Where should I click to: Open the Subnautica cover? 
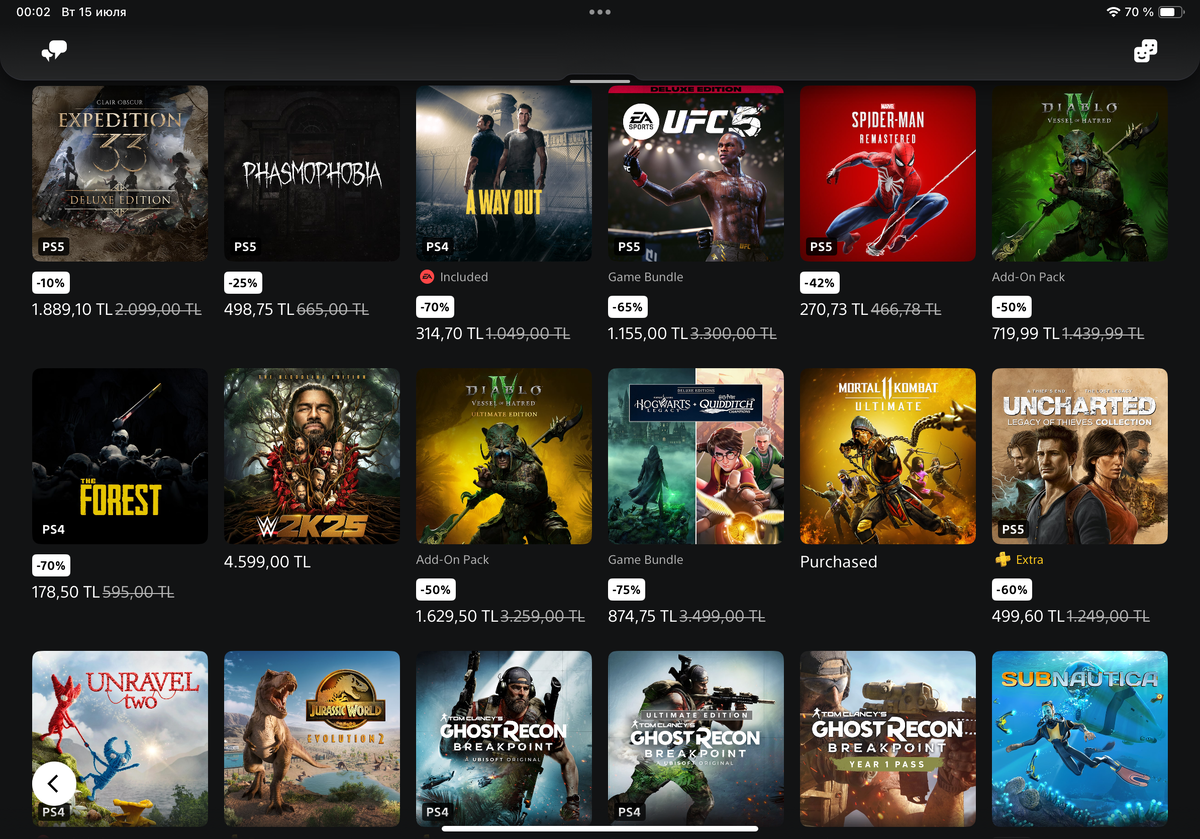pos(1080,739)
